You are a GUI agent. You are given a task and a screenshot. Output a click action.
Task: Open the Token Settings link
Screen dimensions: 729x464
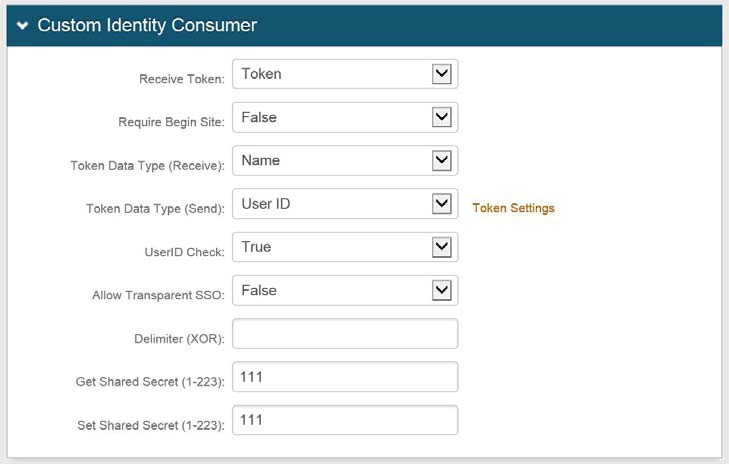513,208
